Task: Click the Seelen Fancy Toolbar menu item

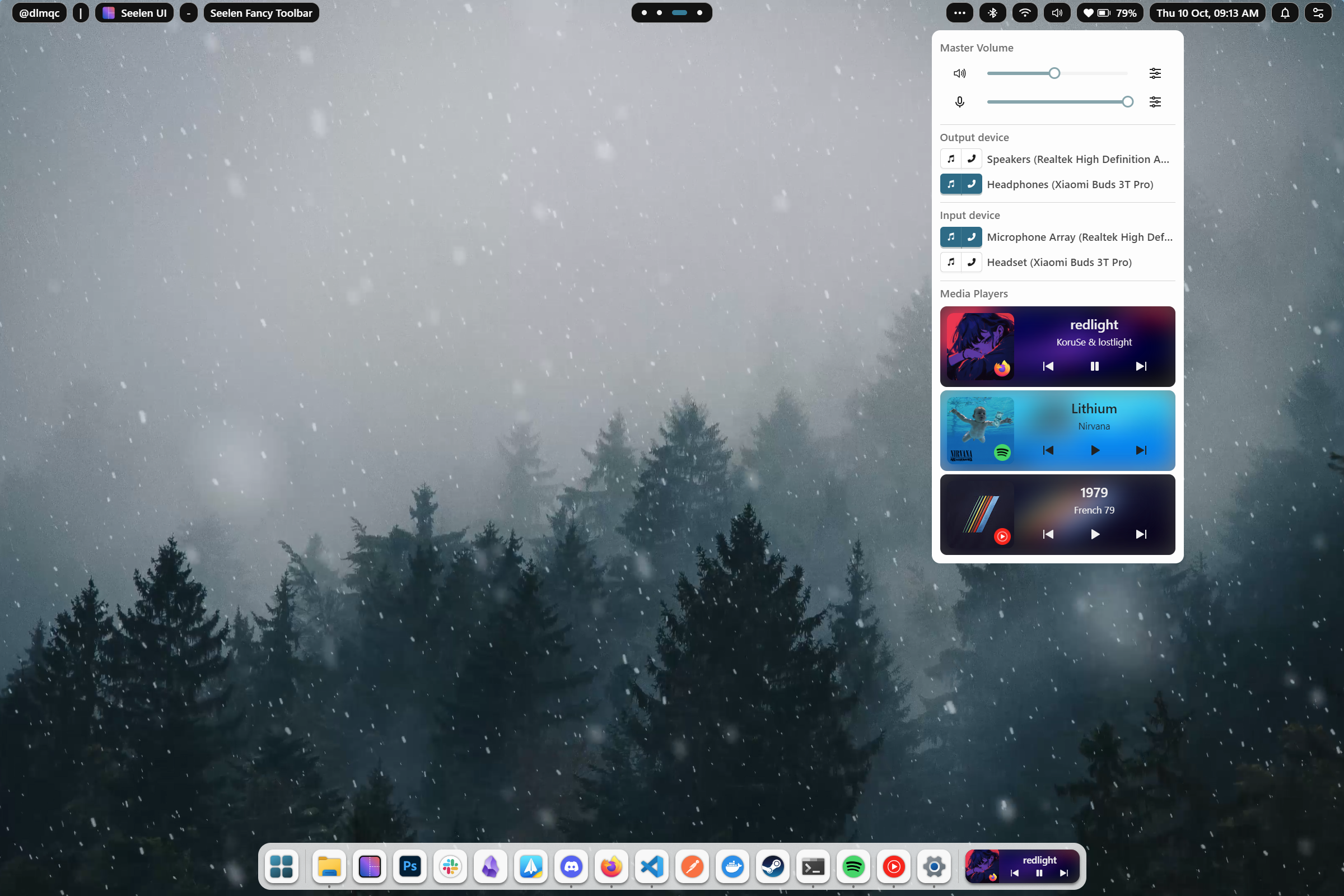Action: point(261,12)
